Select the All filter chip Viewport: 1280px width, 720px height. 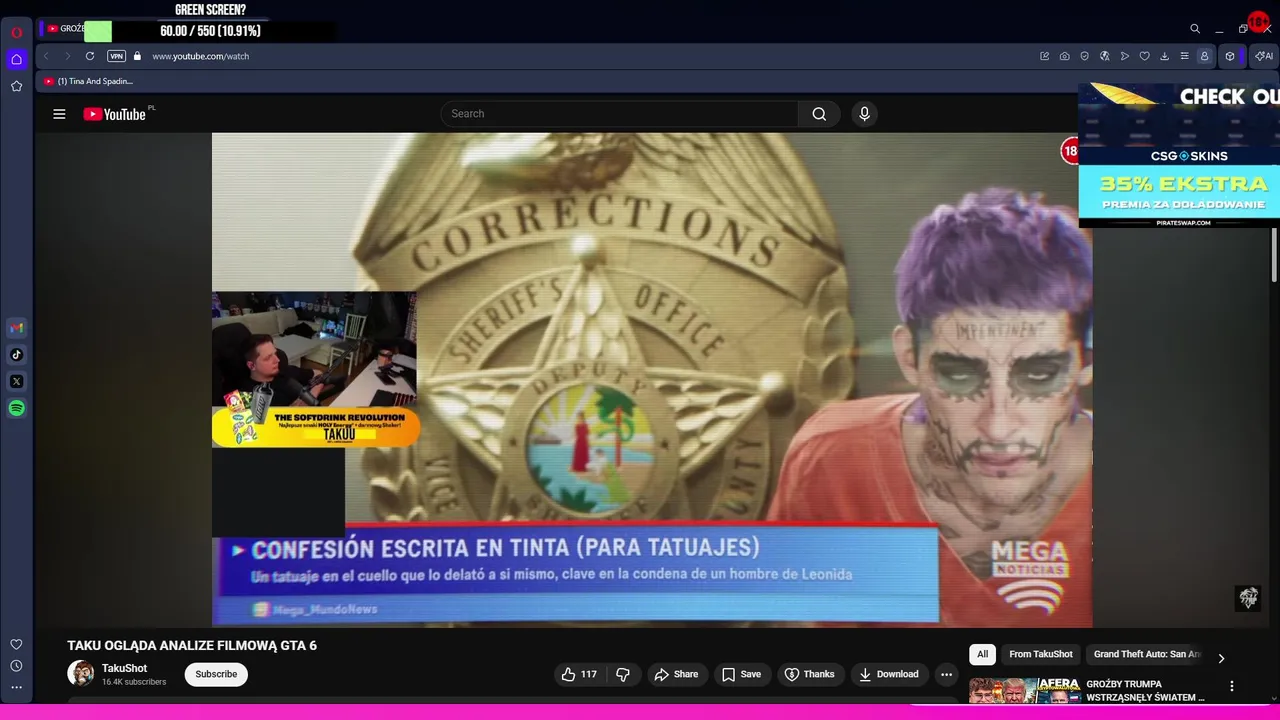[x=982, y=654]
